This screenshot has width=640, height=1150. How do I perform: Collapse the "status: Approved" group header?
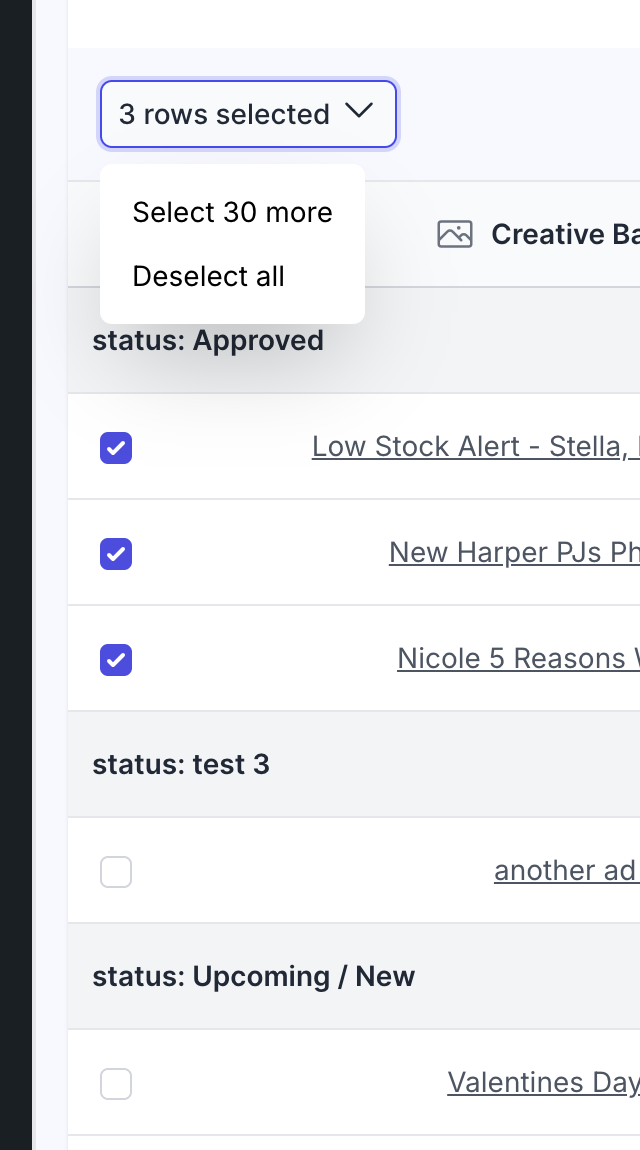click(x=208, y=341)
